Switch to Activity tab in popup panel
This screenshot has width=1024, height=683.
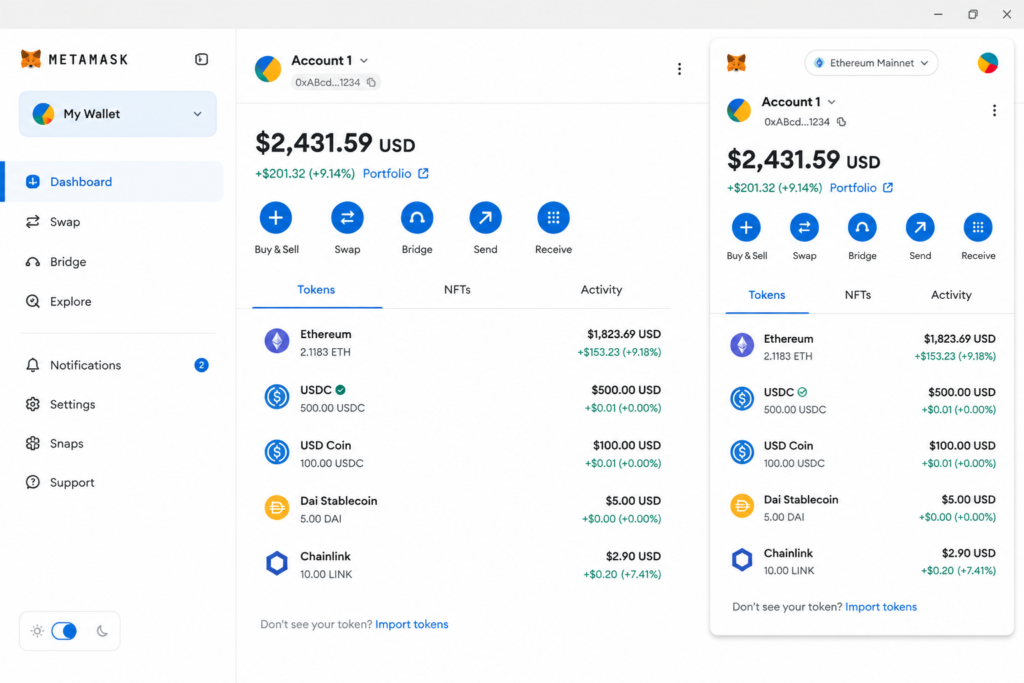[x=951, y=295]
